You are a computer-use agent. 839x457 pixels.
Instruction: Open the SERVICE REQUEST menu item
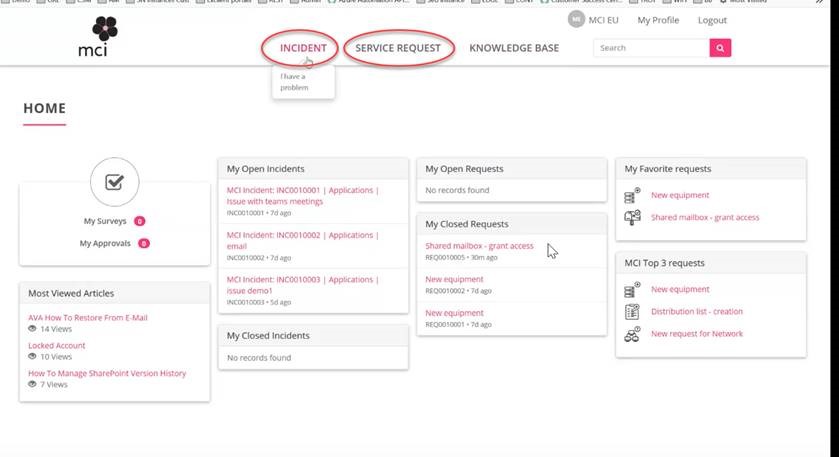point(398,48)
